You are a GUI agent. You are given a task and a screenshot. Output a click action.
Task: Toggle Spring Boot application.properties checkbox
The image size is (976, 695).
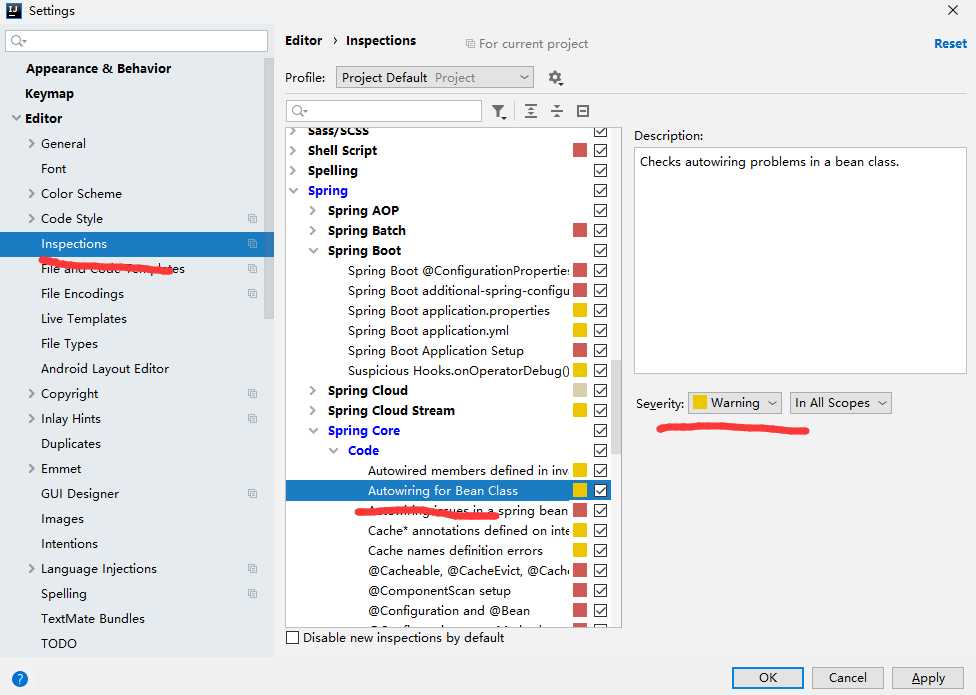click(x=601, y=310)
